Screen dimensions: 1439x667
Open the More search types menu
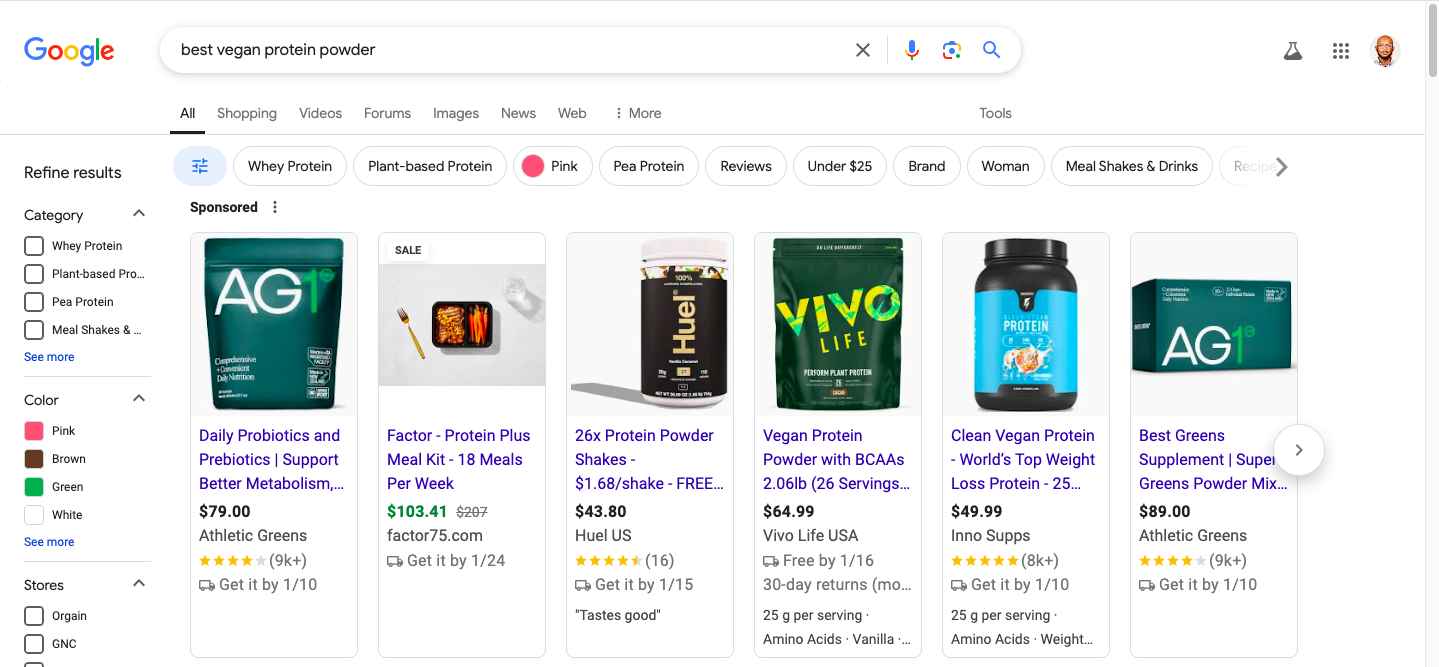coord(637,113)
